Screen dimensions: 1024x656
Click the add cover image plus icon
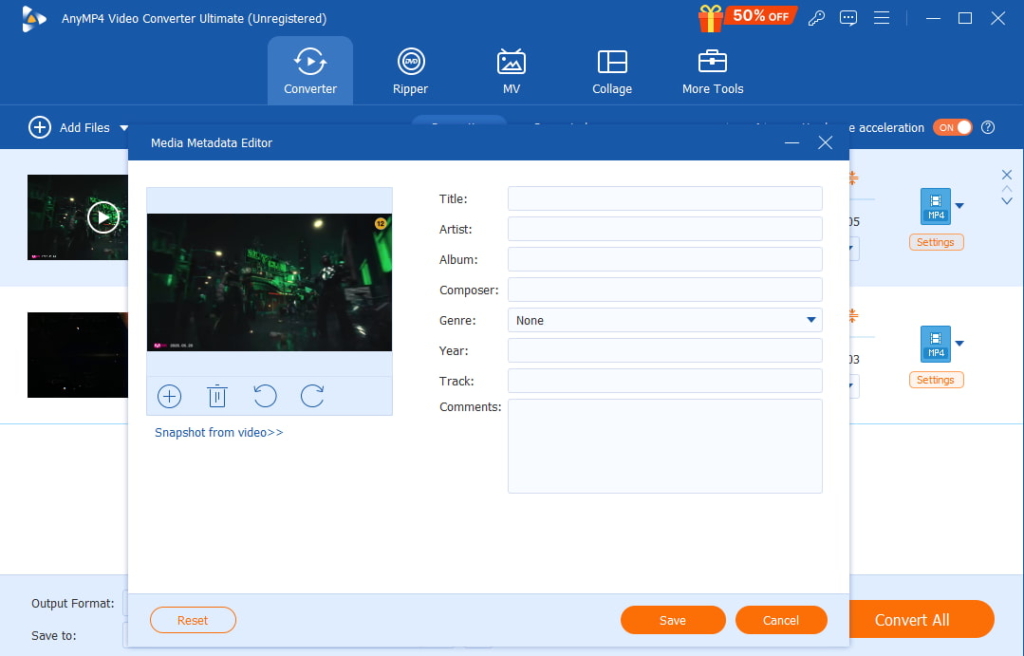[x=169, y=396]
